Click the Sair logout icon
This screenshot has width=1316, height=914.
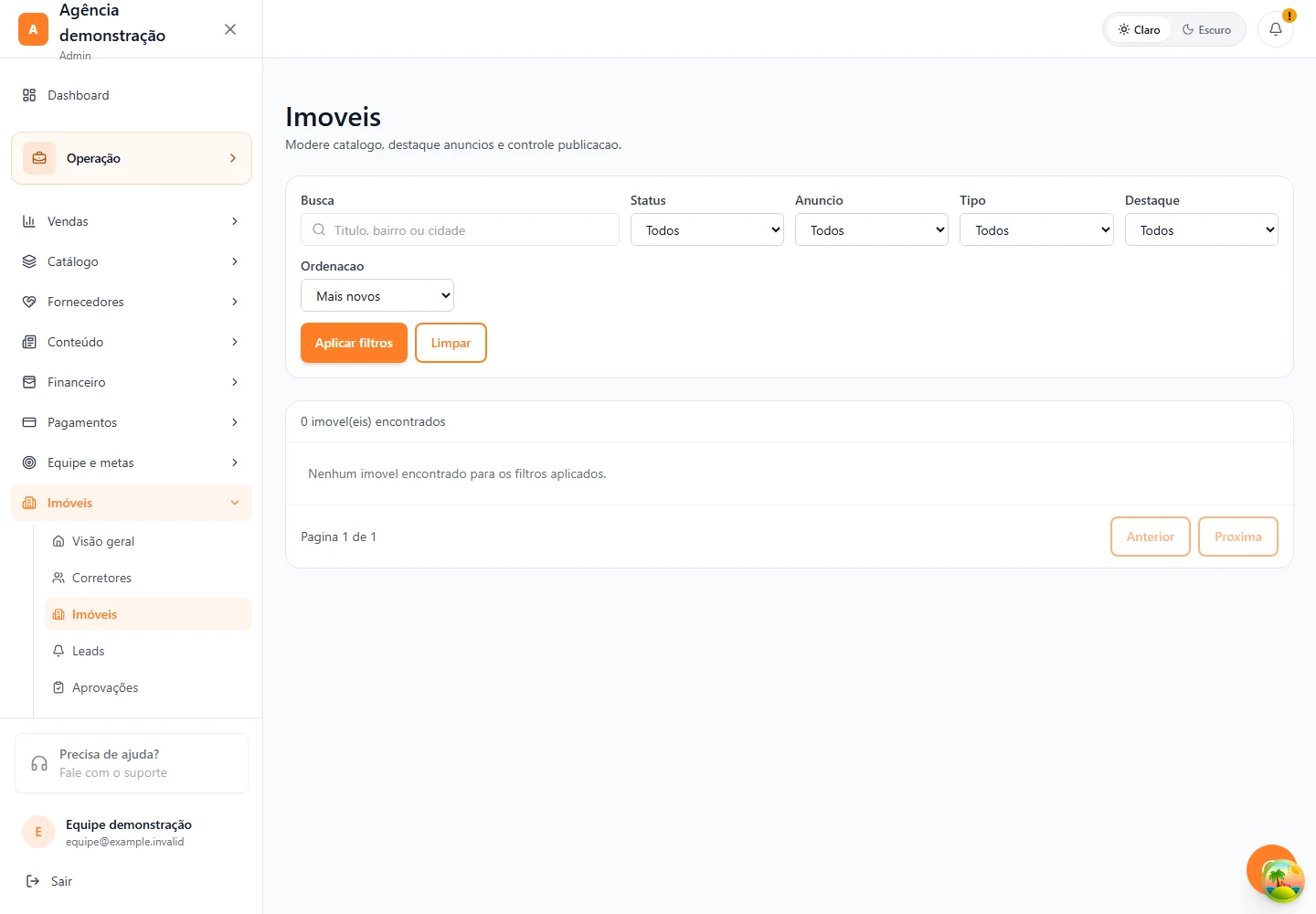(x=33, y=881)
